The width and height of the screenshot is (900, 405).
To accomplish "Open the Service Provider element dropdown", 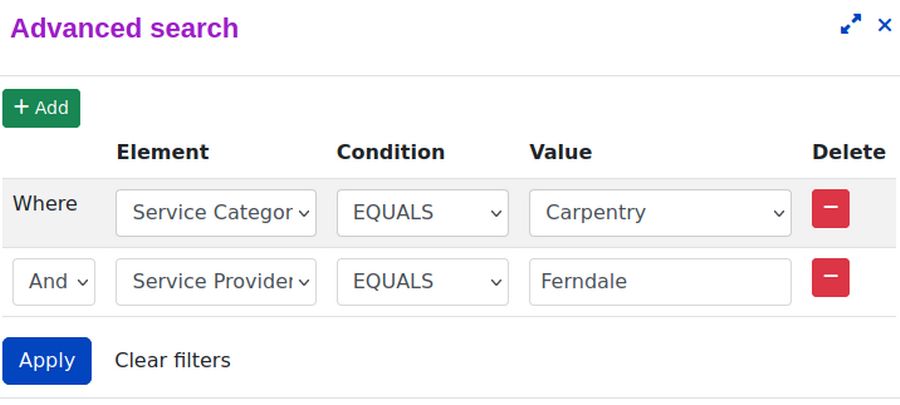I will [216, 282].
